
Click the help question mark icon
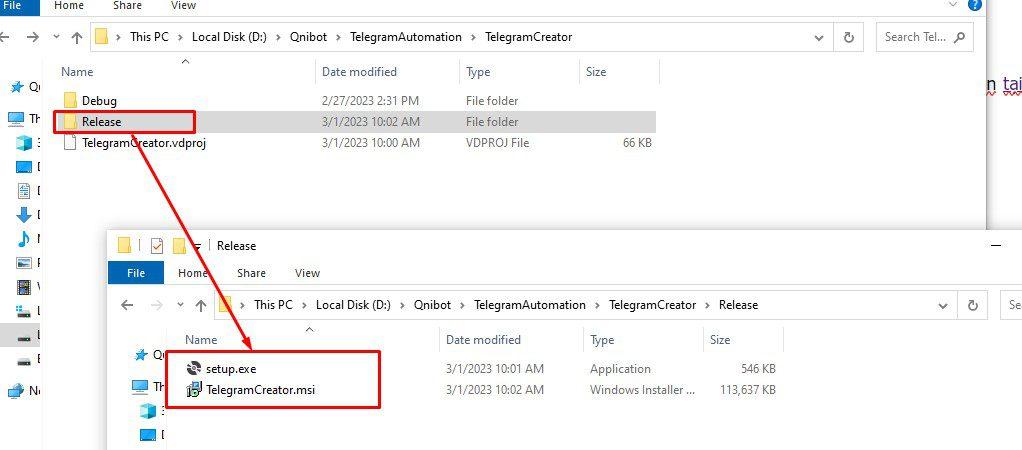974,5
